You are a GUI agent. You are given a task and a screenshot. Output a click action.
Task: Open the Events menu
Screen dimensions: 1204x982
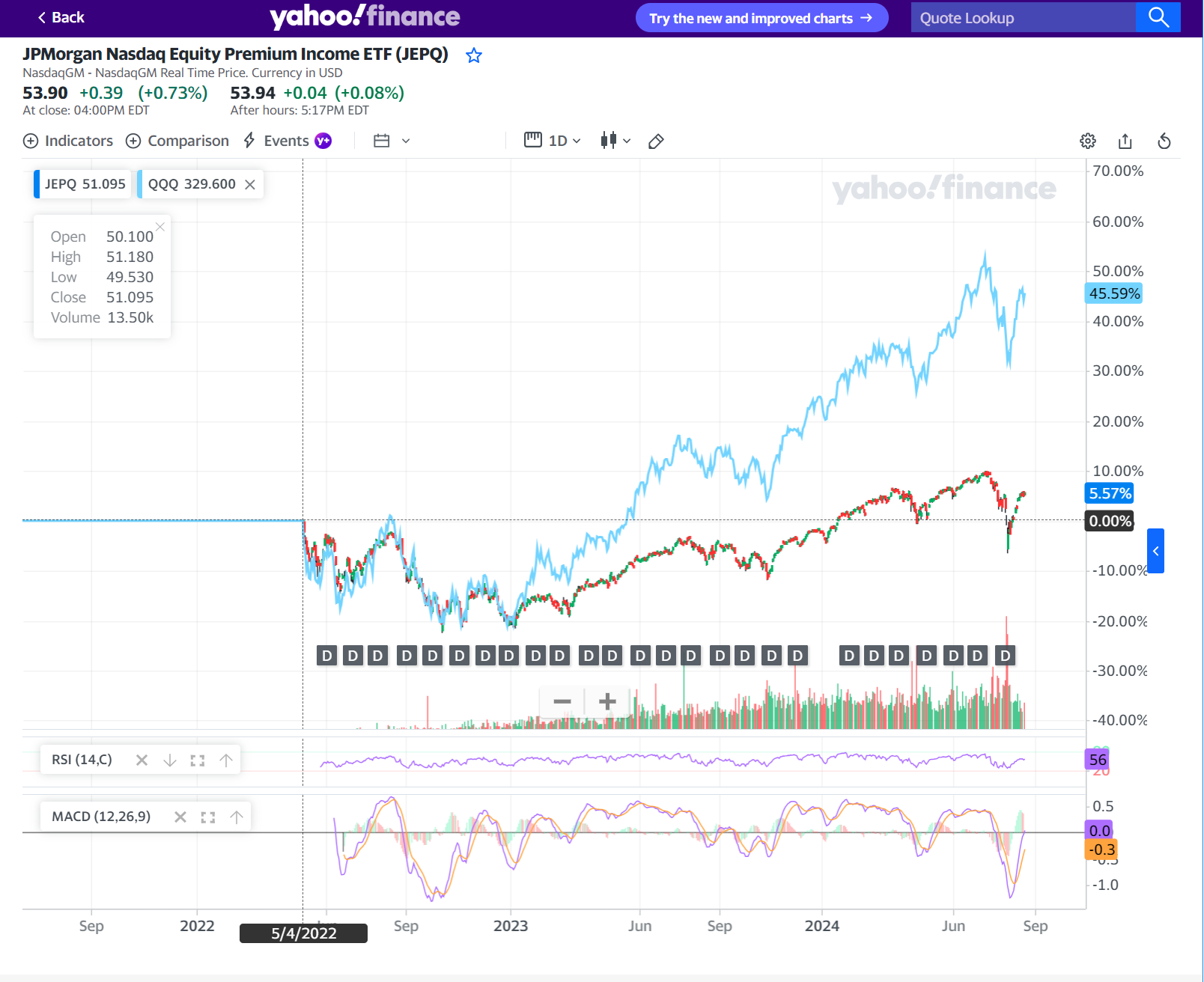(276, 141)
